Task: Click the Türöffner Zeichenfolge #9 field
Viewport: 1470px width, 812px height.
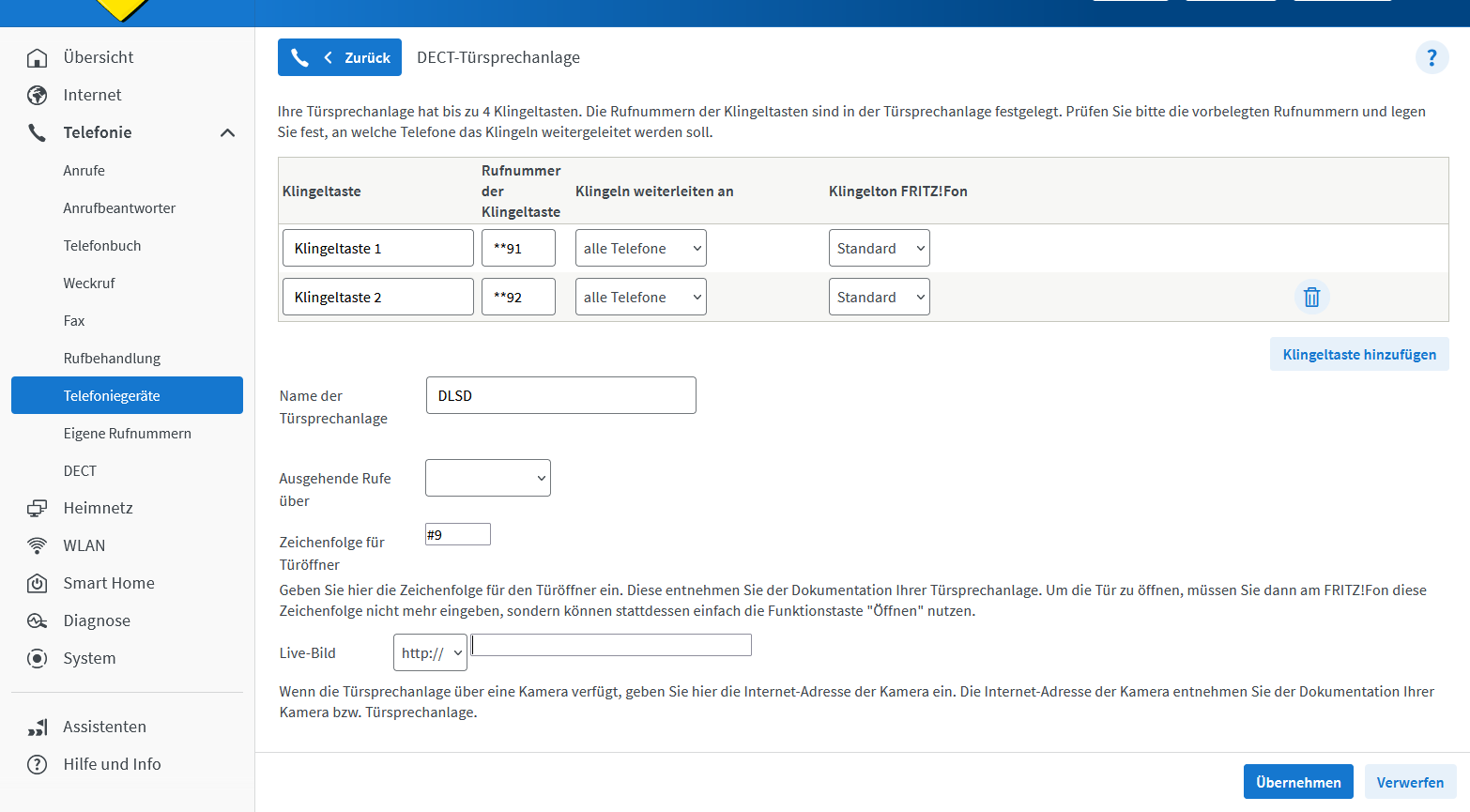Action: tap(458, 534)
